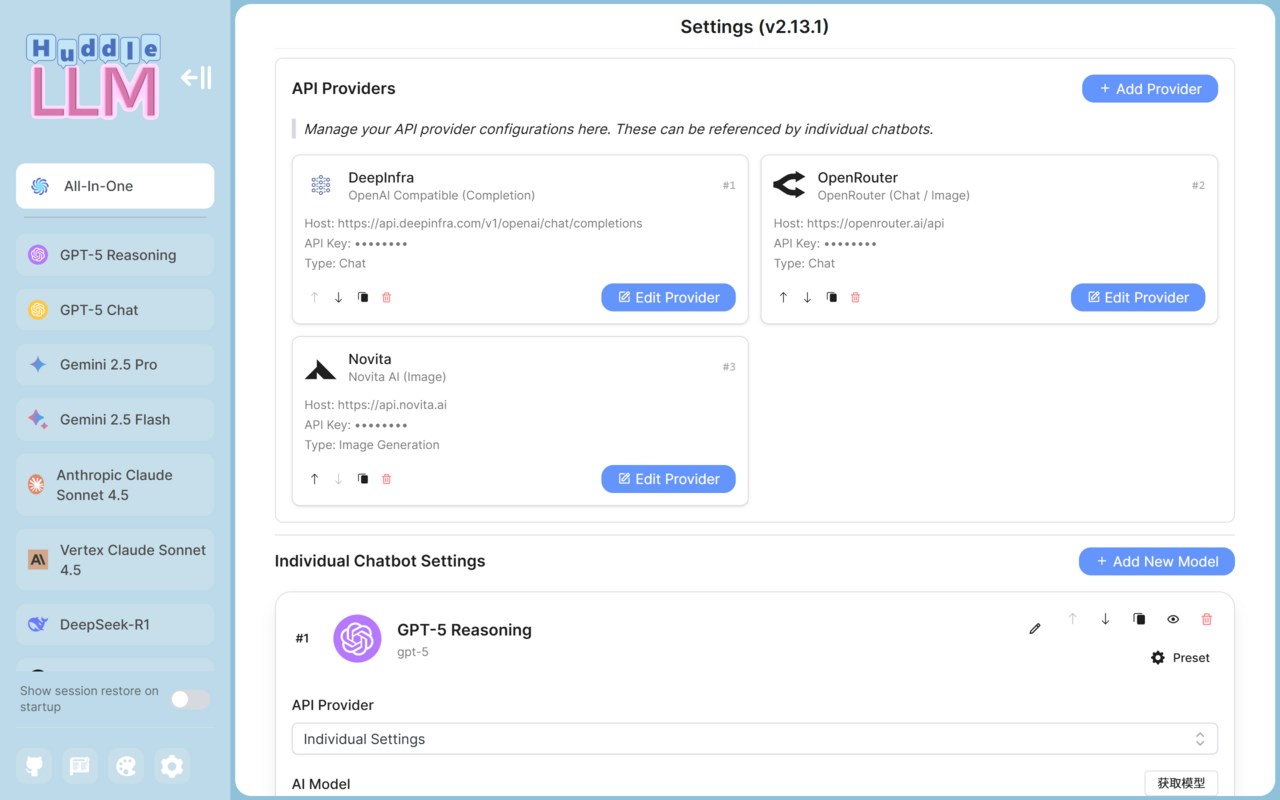1280x800 pixels.
Task: Click the settings gear icon in sidebar footer
Action: [172, 766]
